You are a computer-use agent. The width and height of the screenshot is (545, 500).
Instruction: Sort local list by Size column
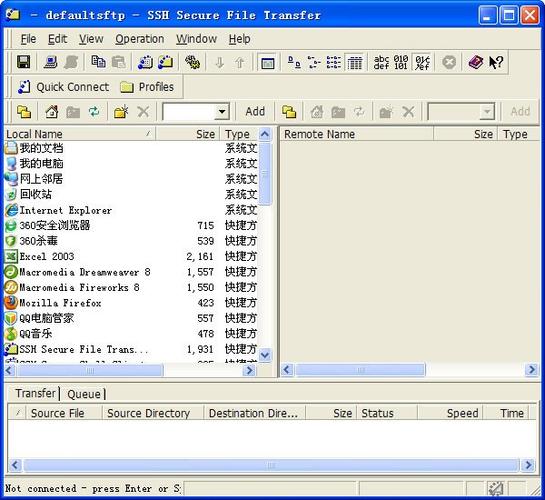pyautogui.click(x=188, y=134)
